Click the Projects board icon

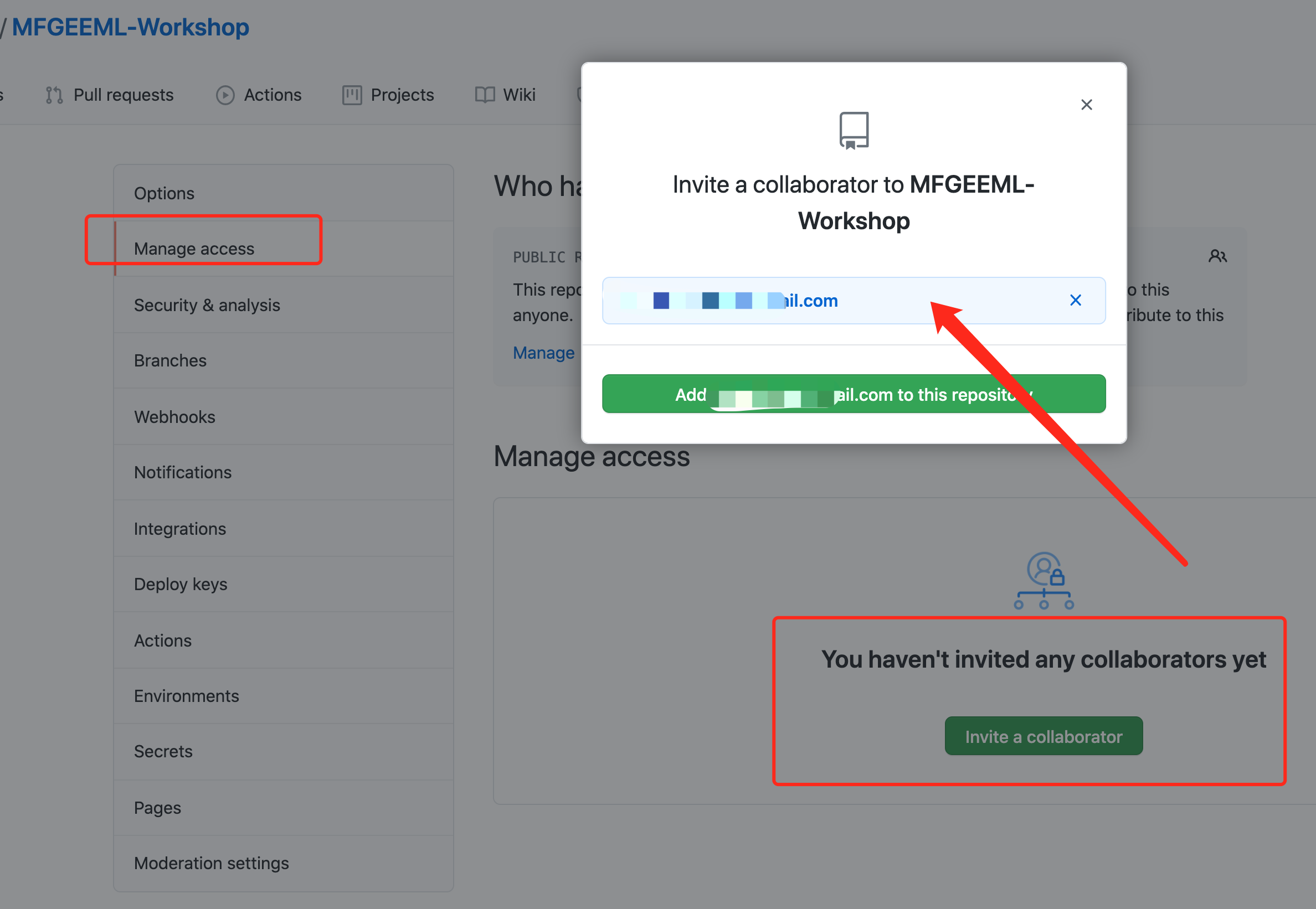352,95
